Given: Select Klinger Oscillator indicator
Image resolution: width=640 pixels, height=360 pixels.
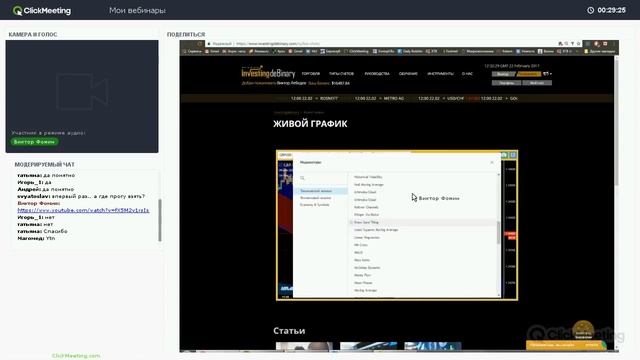Looking at the screenshot, I should tap(367, 215).
